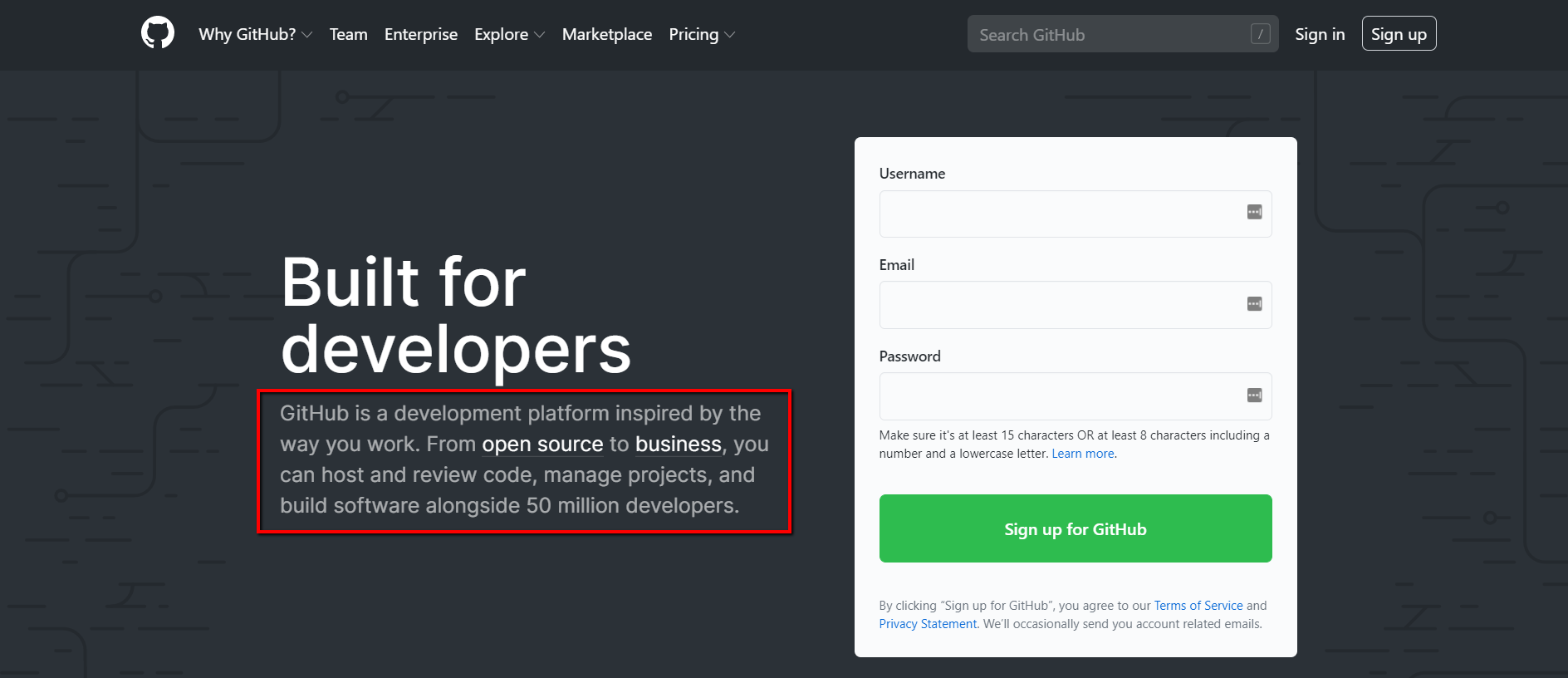Click the Email label
Viewport: 1568px width, 678px height.
click(896, 265)
